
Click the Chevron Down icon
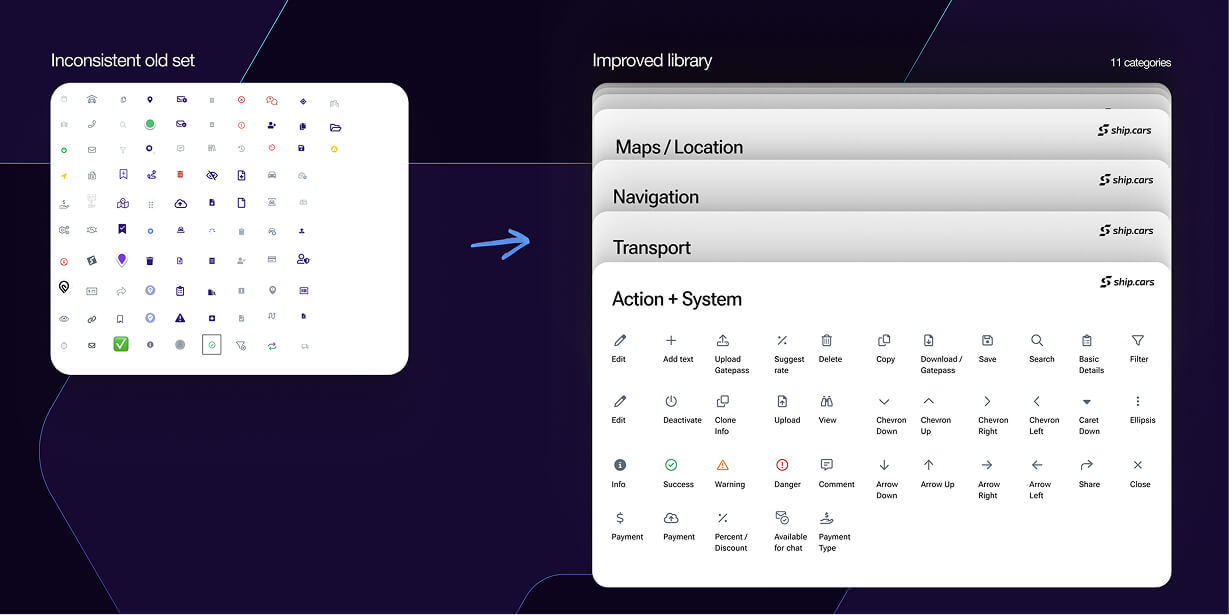click(x=886, y=402)
